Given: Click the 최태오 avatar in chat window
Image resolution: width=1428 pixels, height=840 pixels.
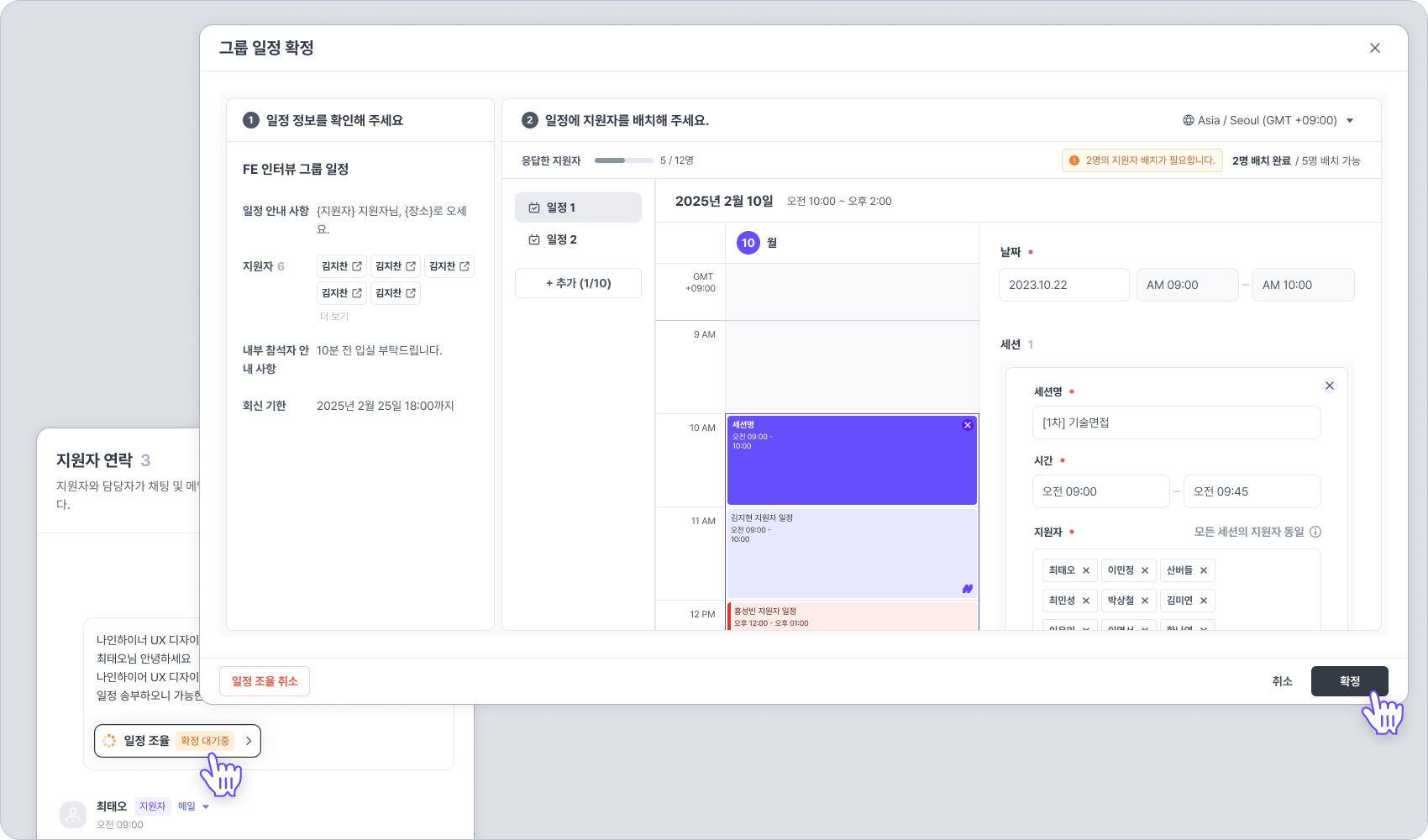Looking at the screenshot, I should [x=73, y=814].
